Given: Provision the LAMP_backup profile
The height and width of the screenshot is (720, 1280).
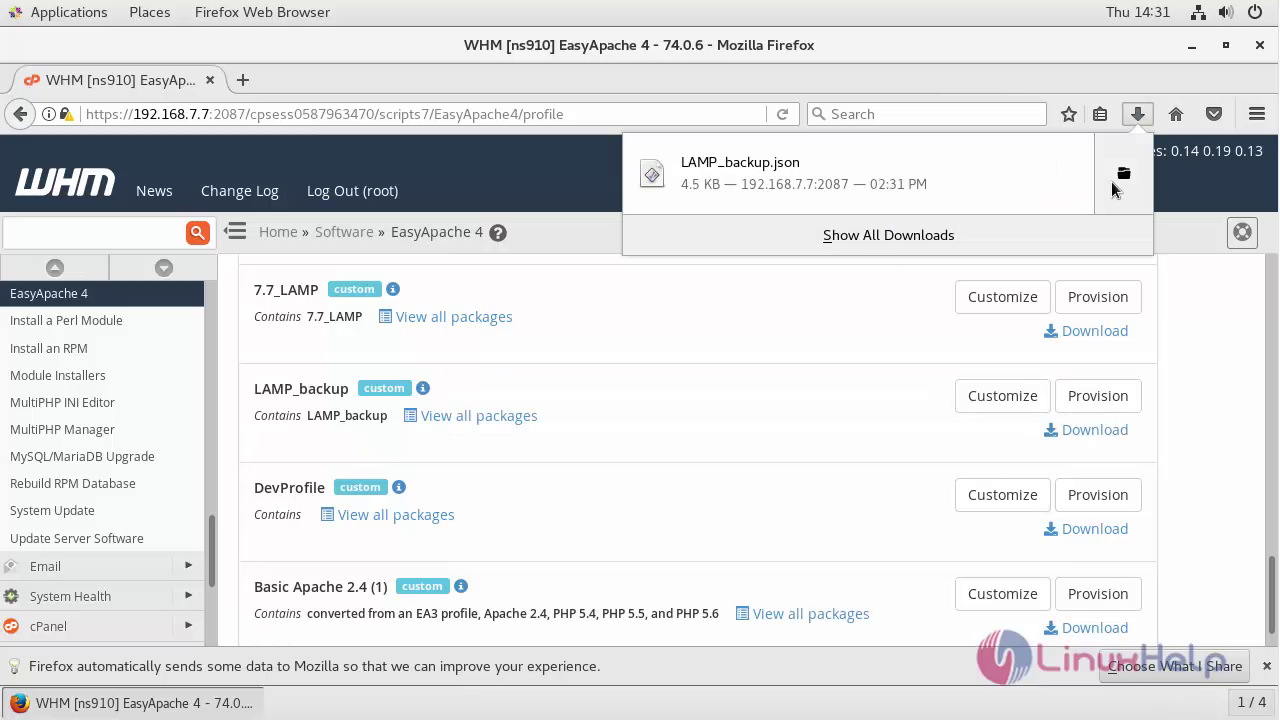Looking at the screenshot, I should click(x=1098, y=396).
